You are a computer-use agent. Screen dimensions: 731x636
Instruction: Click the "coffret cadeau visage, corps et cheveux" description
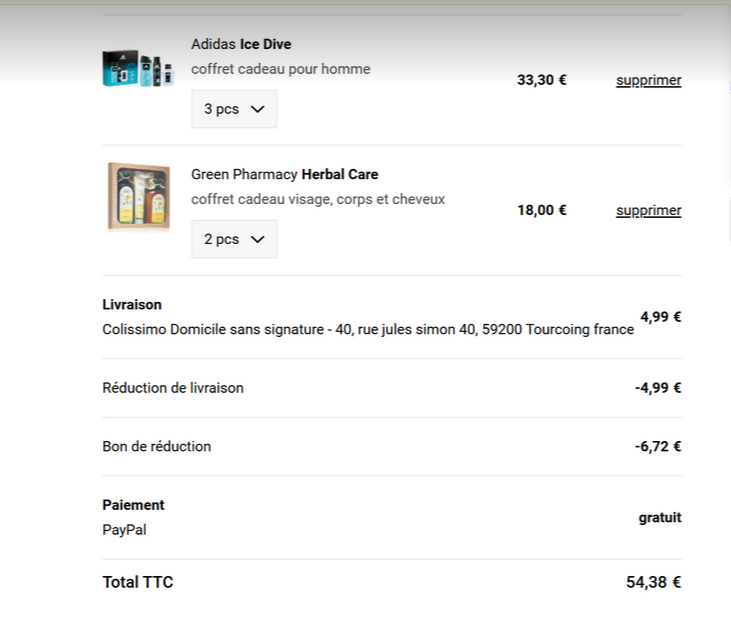318,199
